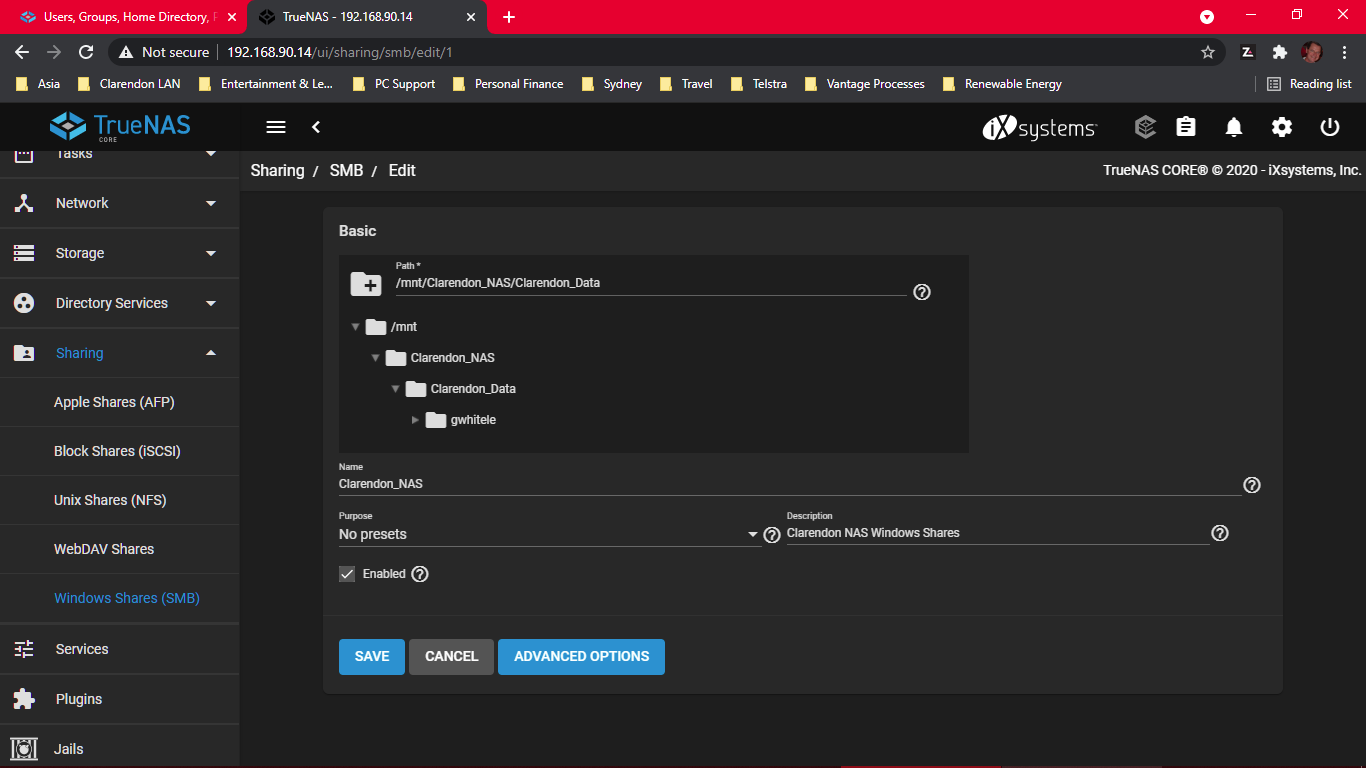Show help for the Name field
Screen dimensions: 1366x768
1252,485
